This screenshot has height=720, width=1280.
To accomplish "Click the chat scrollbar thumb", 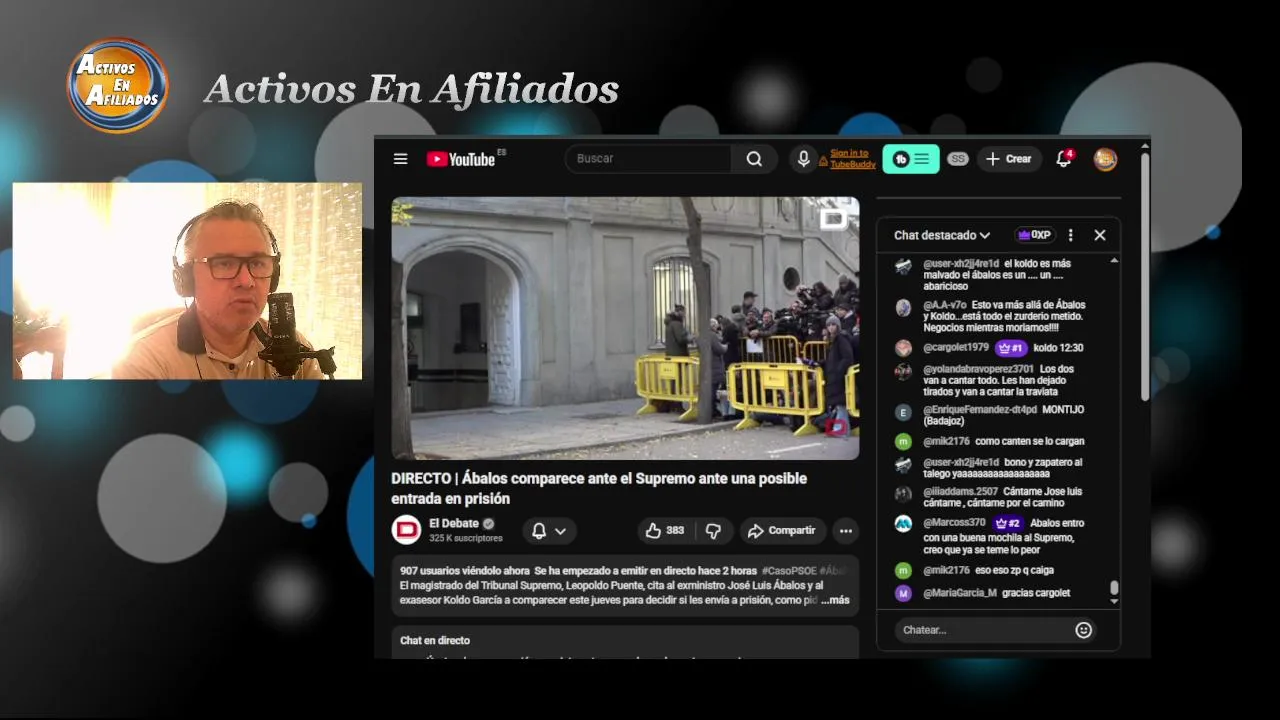I will pos(1114,588).
